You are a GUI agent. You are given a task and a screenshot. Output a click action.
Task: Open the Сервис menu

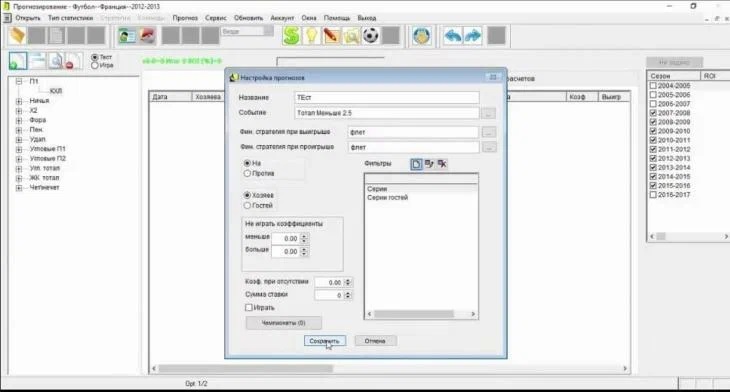tap(216, 18)
